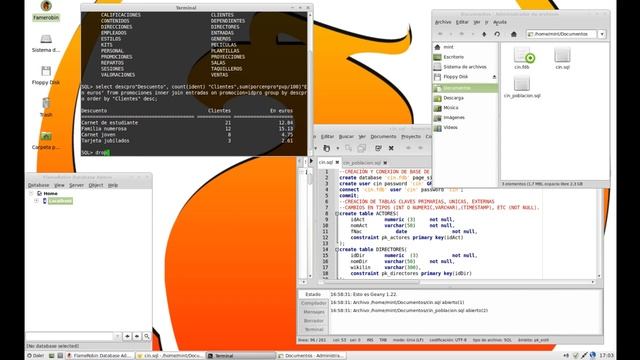
Task: Expand the Localhost node in FlameRobin
Action: pyautogui.click(x=36, y=201)
